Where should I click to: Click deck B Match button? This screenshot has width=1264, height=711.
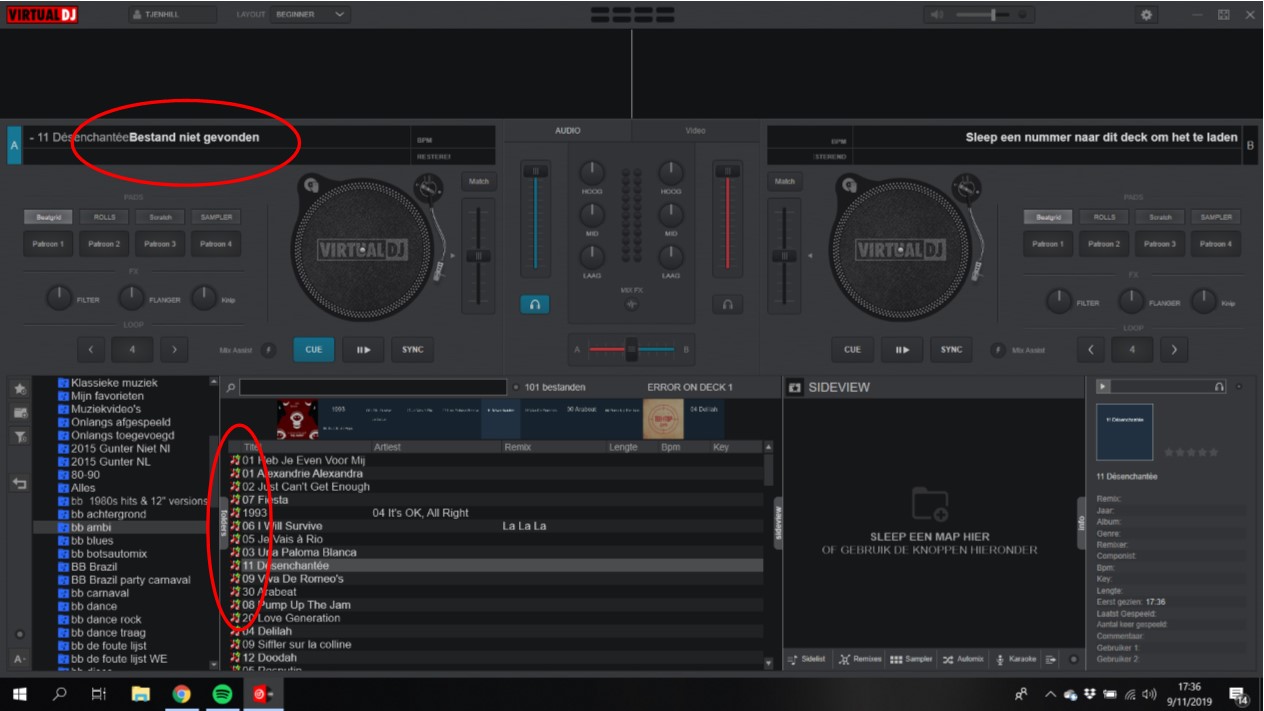coord(785,181)
